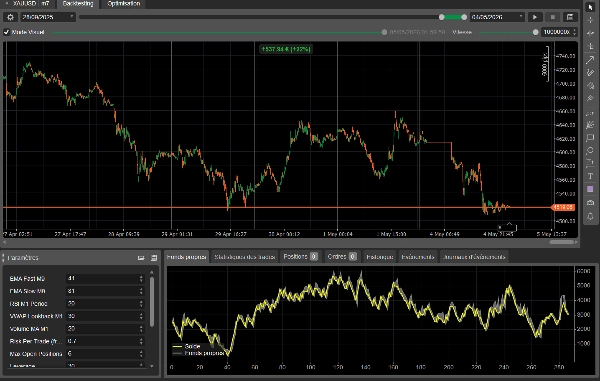Switch to the Backtesting tab
The height and width of the screenshot is (381, 600).
click(78, 4)
